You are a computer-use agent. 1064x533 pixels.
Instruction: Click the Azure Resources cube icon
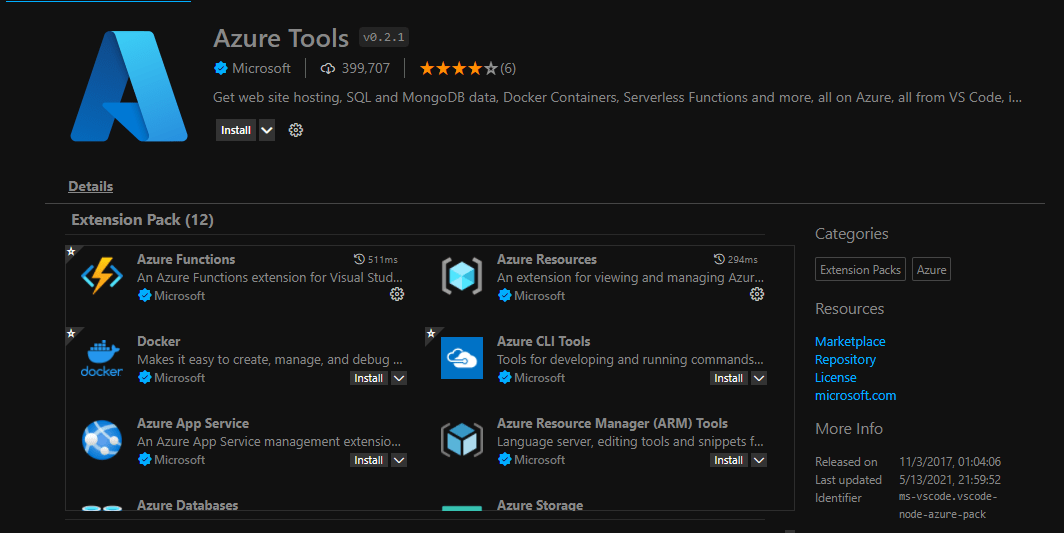click(462, 276)
